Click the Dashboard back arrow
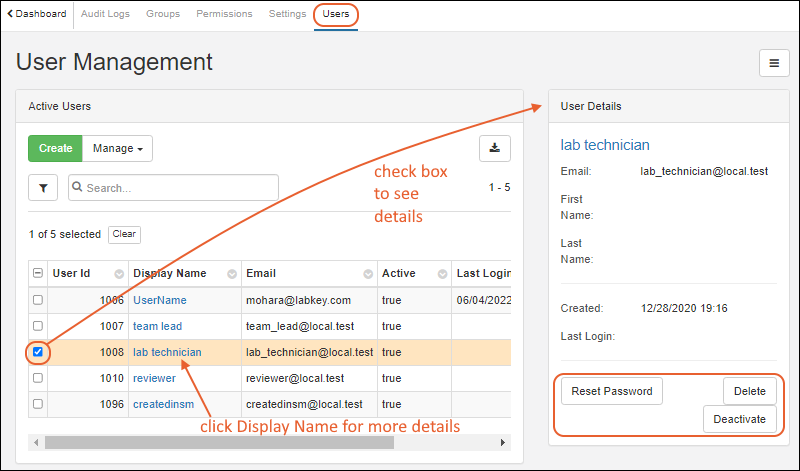Screen dimensions: 800x471 10,14
